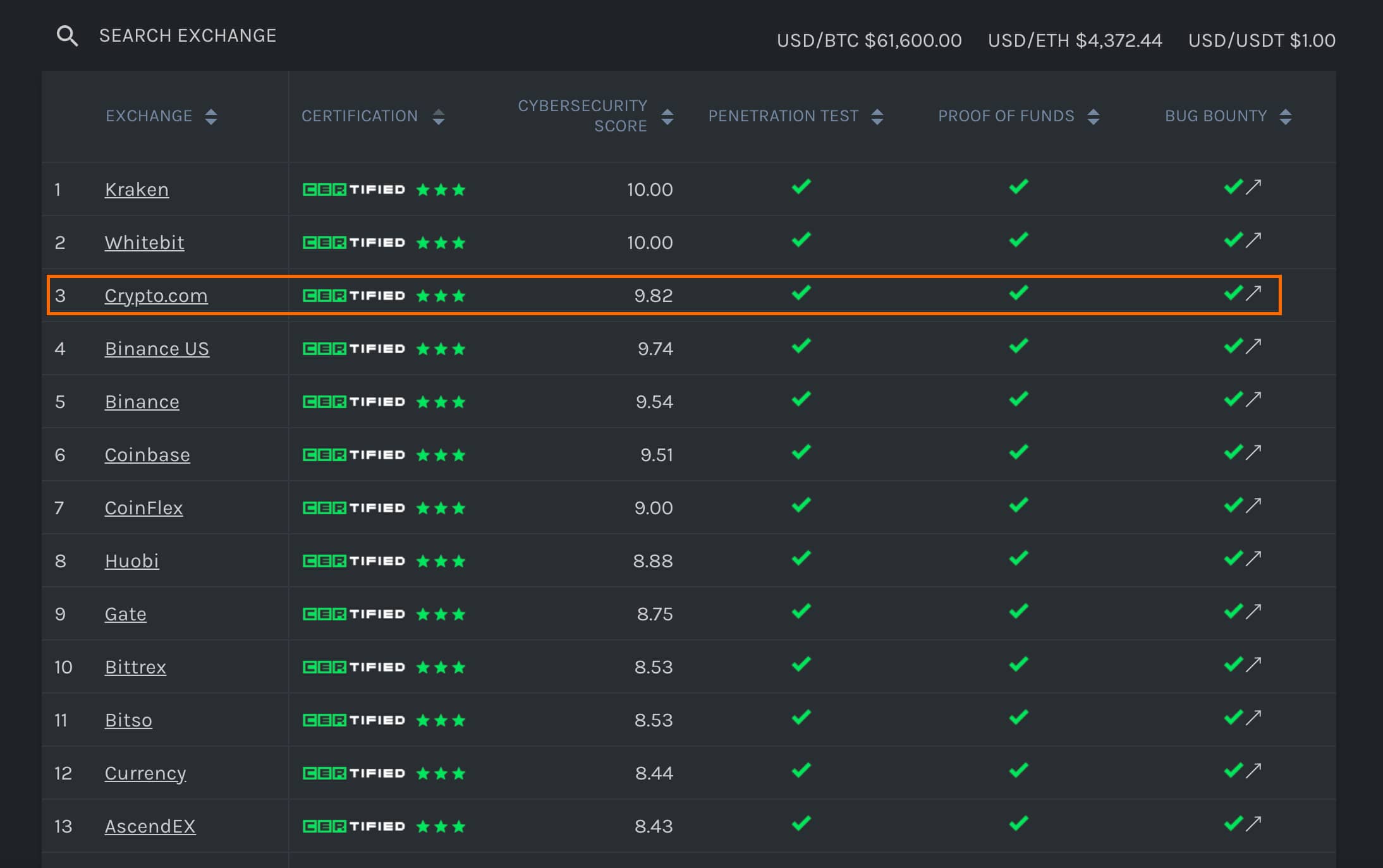Open the Gate exchange link
Image resolution: width=1383 pixels, height=868 pixels.
click(x=125, y=614)
